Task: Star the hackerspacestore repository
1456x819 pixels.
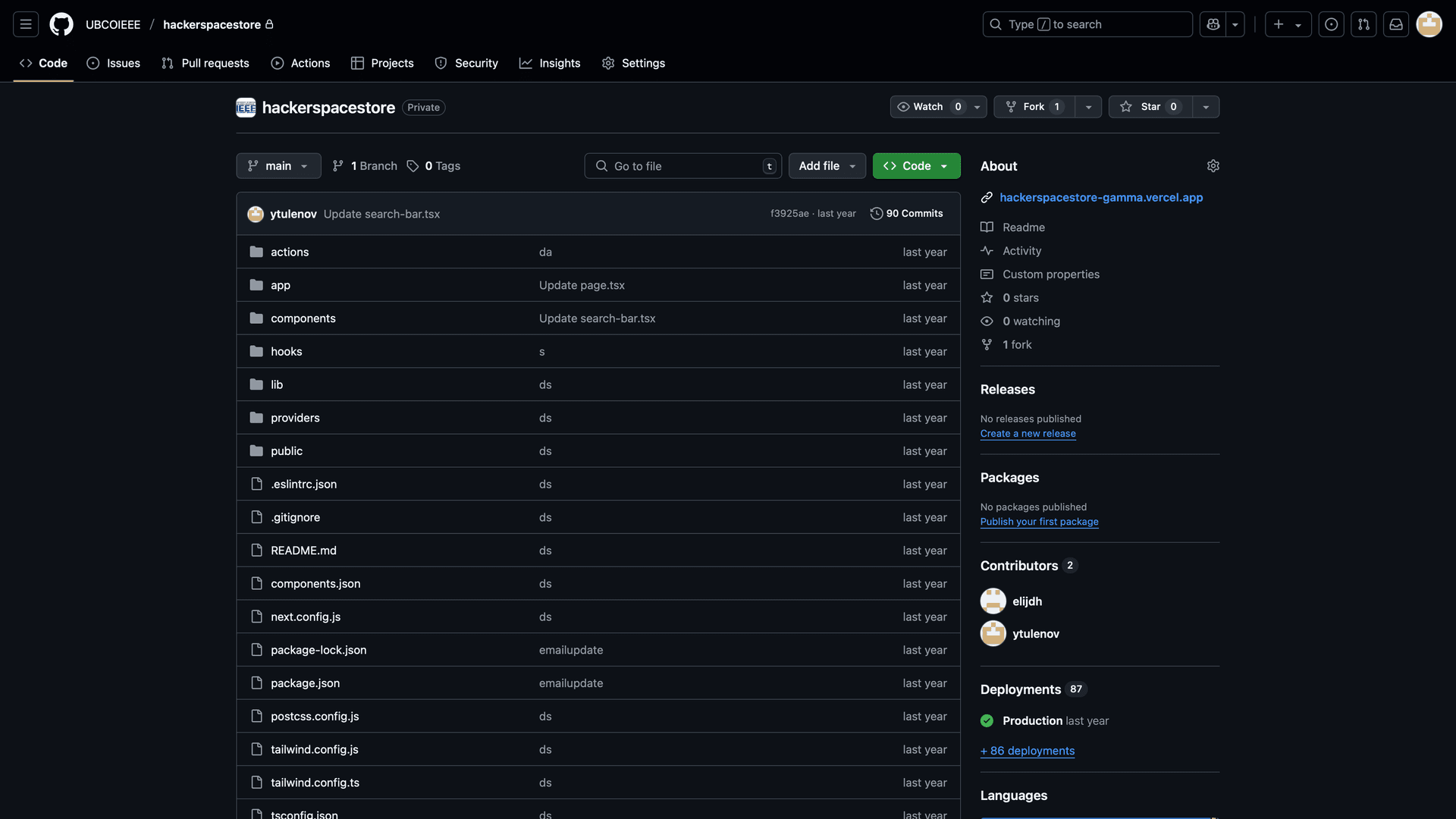Action: [1150, 107]
